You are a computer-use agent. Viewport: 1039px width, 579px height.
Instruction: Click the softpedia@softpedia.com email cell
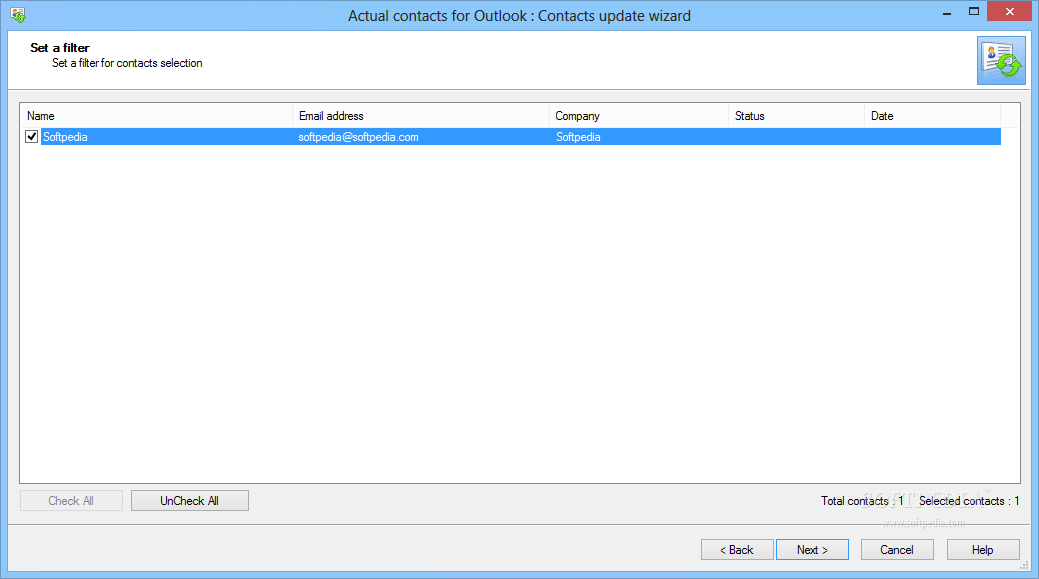click(x=358, y=136)
